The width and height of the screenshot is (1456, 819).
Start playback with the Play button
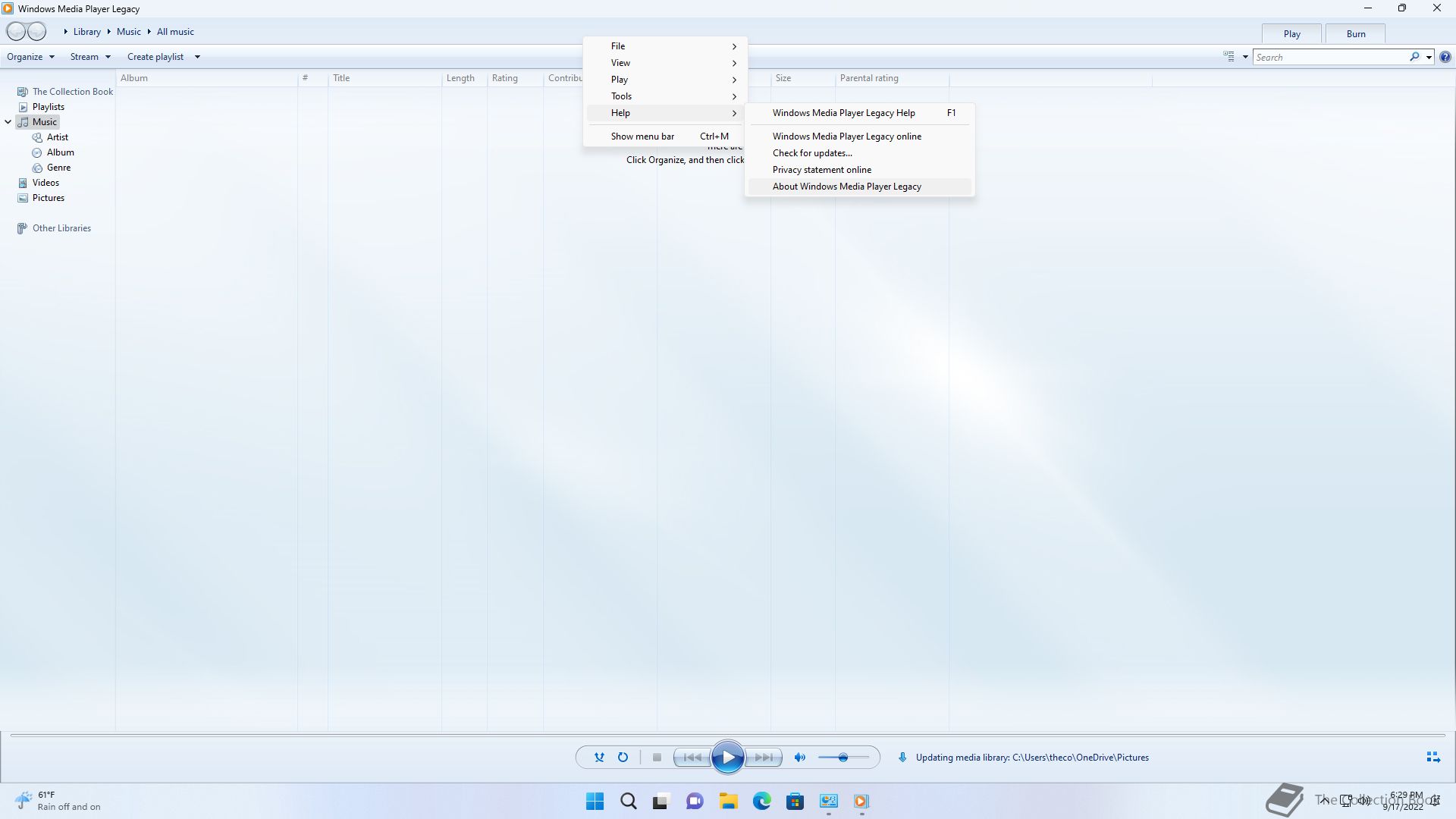[x=727, y=757]
